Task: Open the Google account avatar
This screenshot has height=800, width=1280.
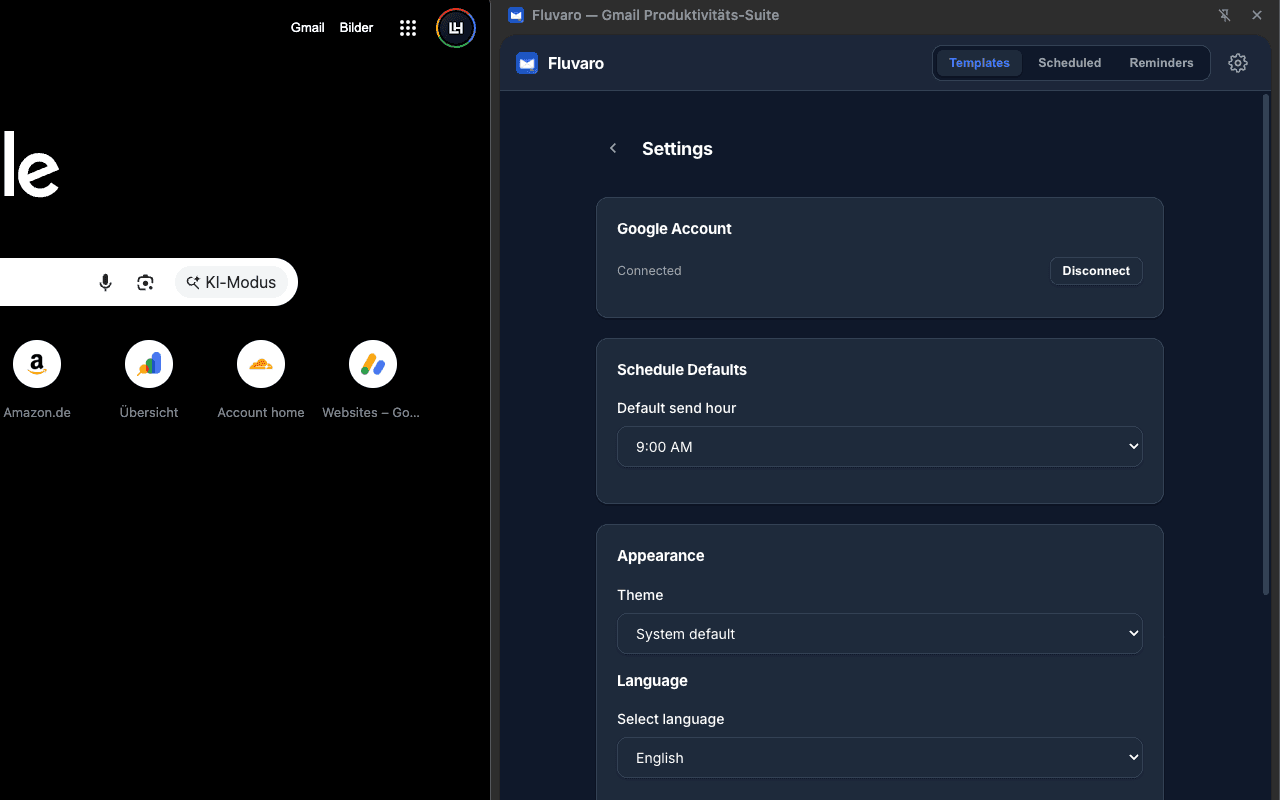Action: [456, 28]
